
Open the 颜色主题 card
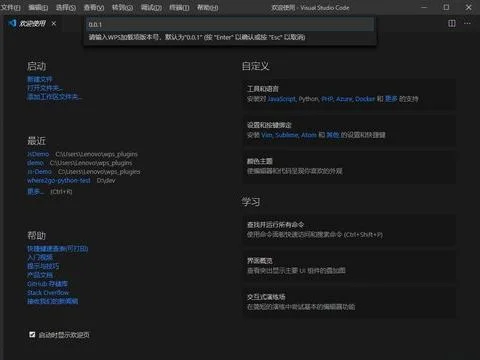pos(349,166)
